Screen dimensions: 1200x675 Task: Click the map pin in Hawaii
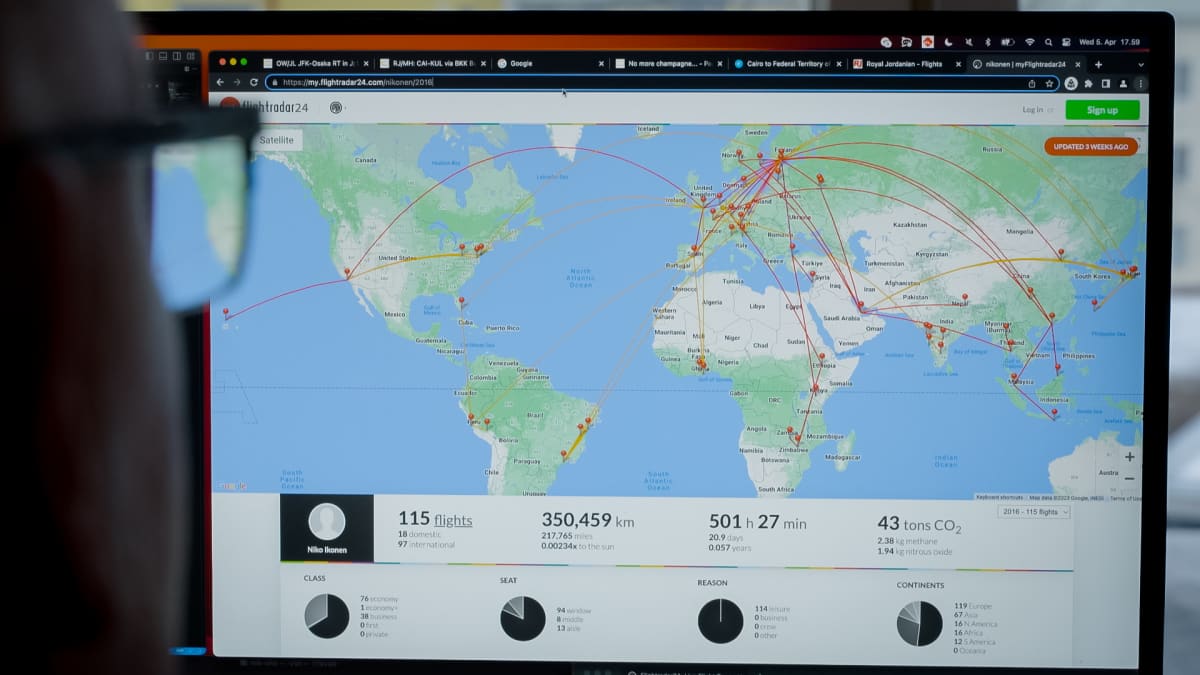[225, 314]
